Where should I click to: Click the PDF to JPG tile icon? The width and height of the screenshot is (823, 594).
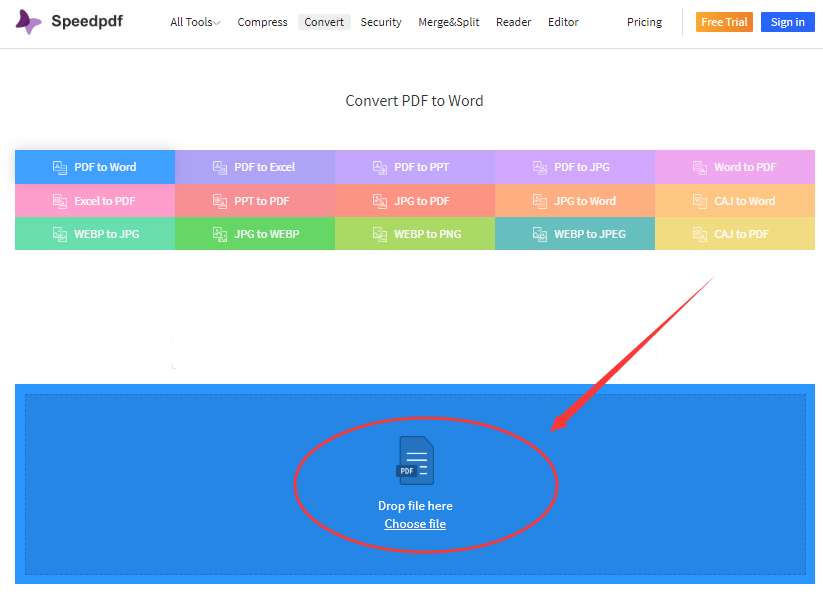[540, 167]
